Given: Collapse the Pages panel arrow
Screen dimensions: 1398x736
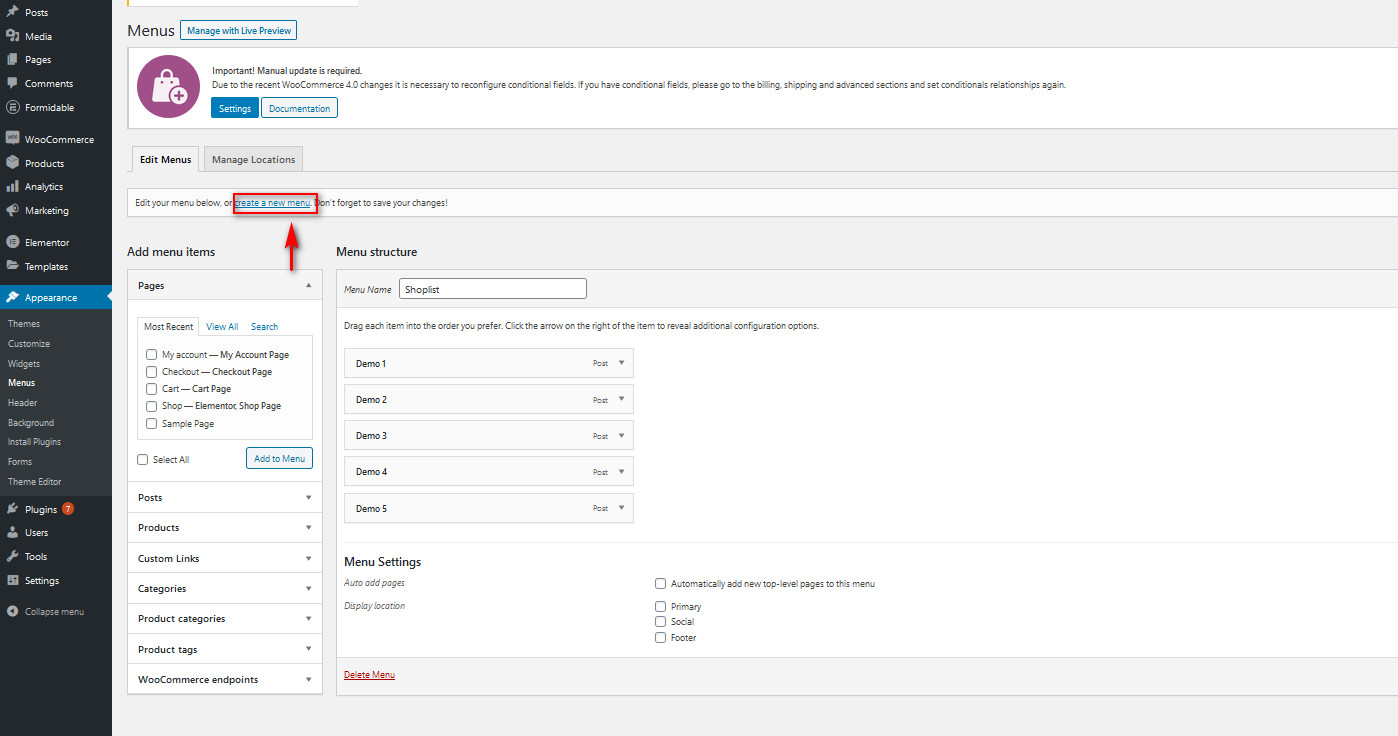Looking at the screenshot, I should pyautogui.click(x=308, y=285).
